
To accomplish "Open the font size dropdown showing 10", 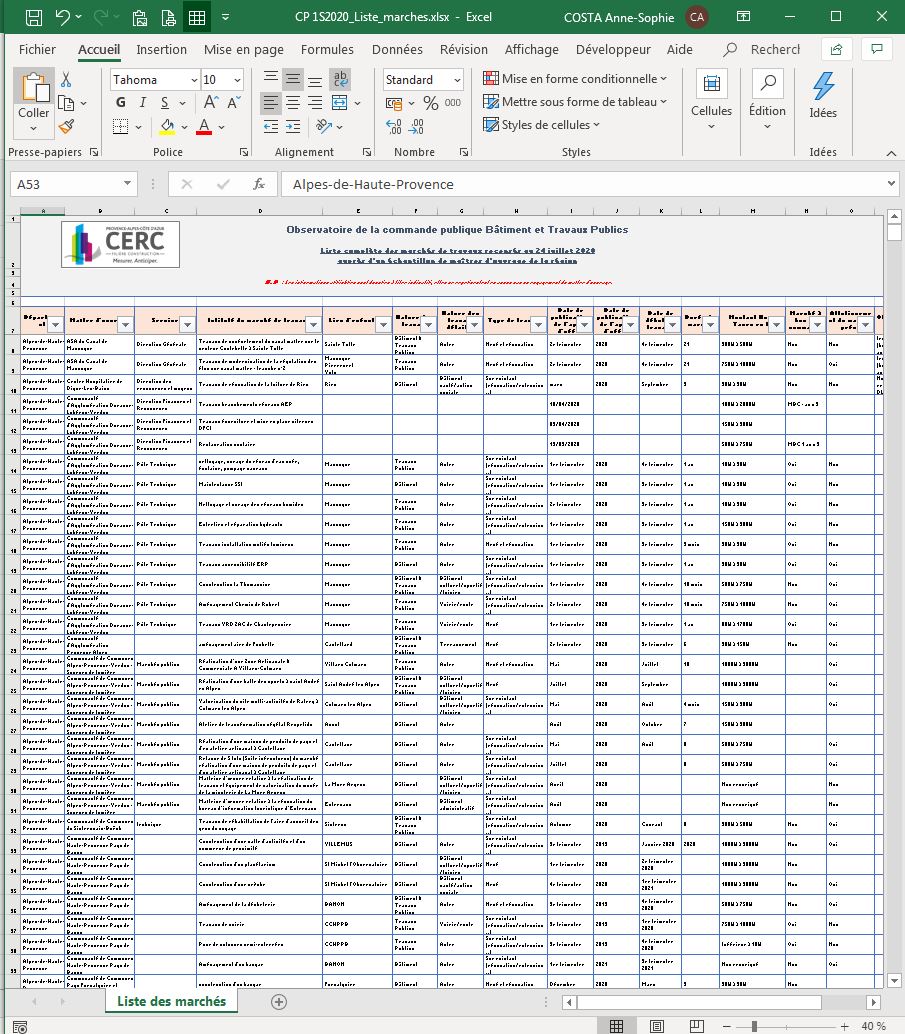I will pos(237,80).
